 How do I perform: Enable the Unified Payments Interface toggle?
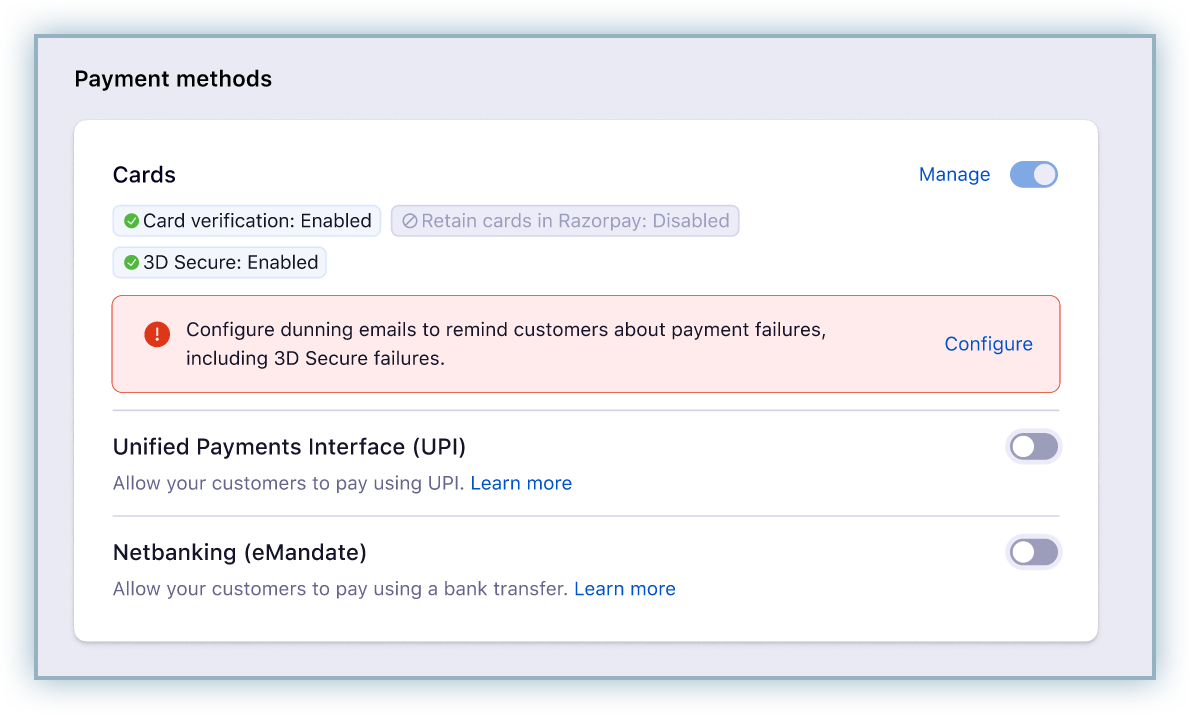coord(1033,447)
